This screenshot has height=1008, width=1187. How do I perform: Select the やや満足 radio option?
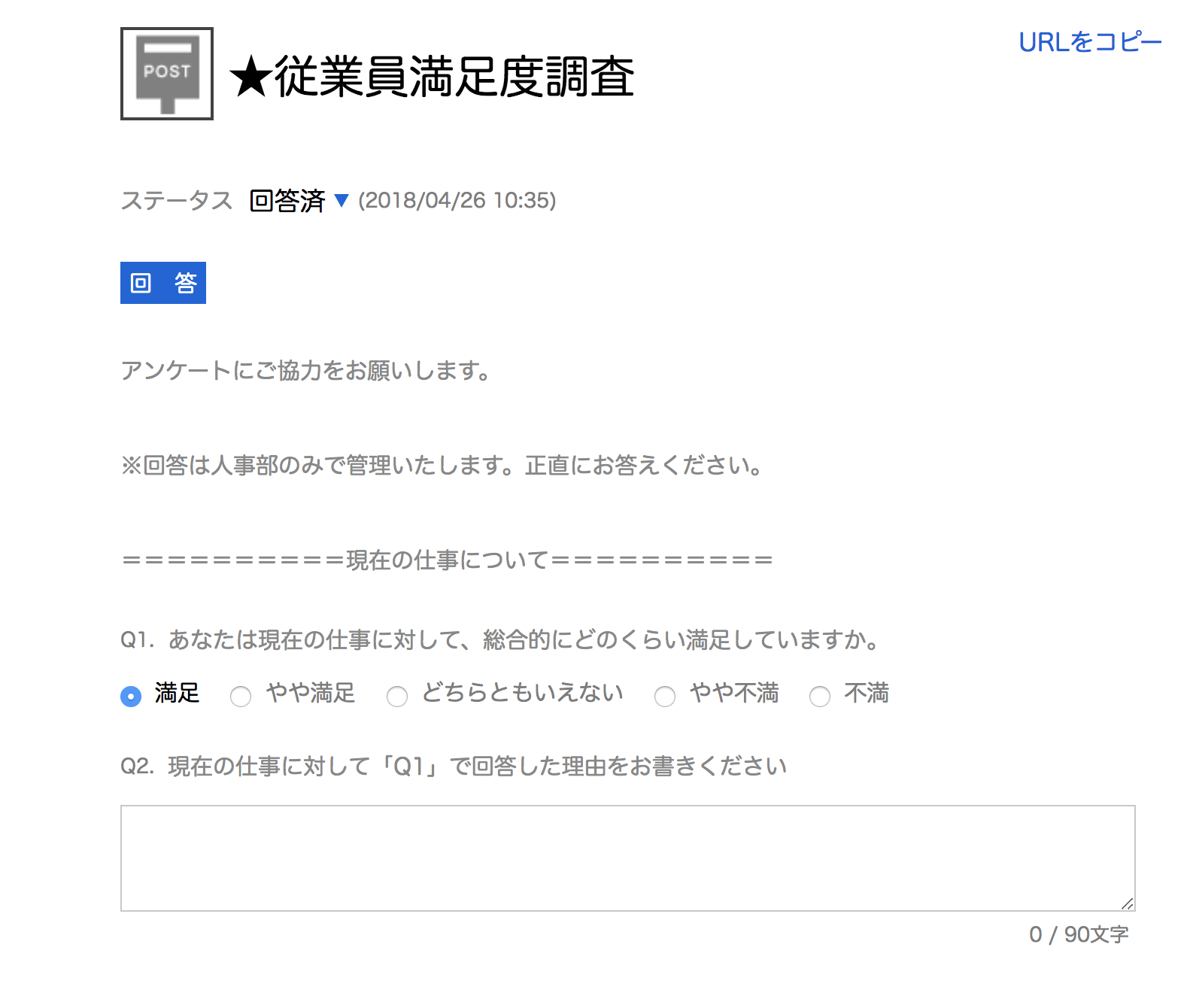coord(241,697)
